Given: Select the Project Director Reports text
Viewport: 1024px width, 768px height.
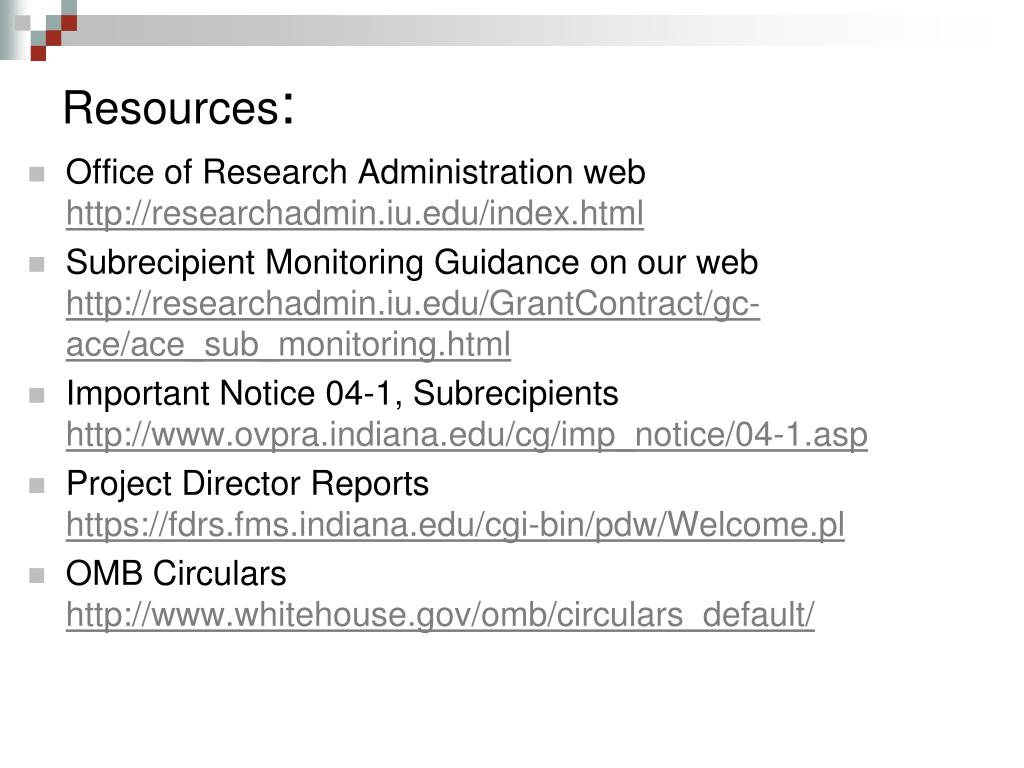Looking at the screenshot, I should pyautogui.click(x=248, y=484).
